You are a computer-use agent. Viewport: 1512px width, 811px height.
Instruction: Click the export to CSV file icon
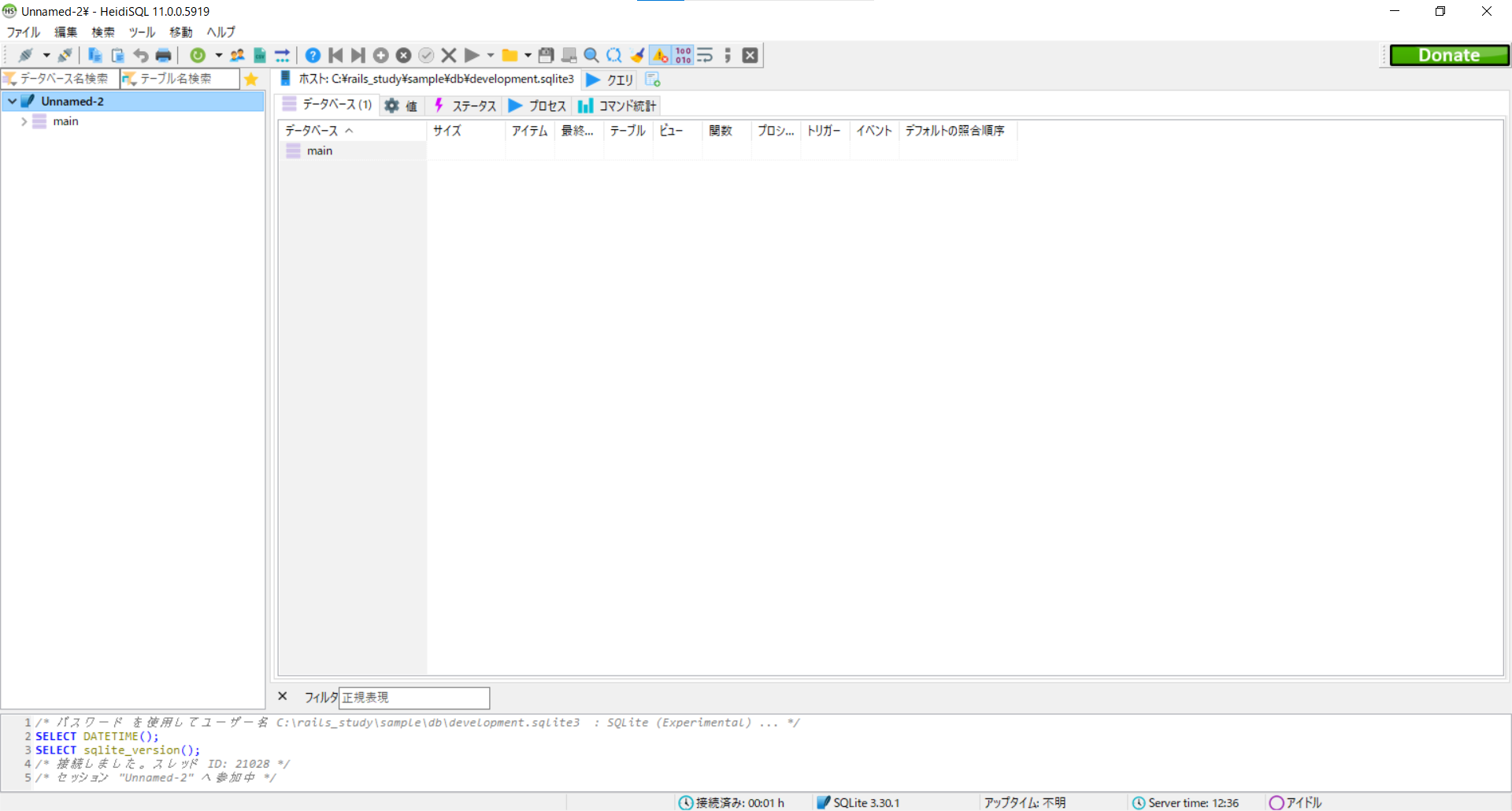(260, 55)
